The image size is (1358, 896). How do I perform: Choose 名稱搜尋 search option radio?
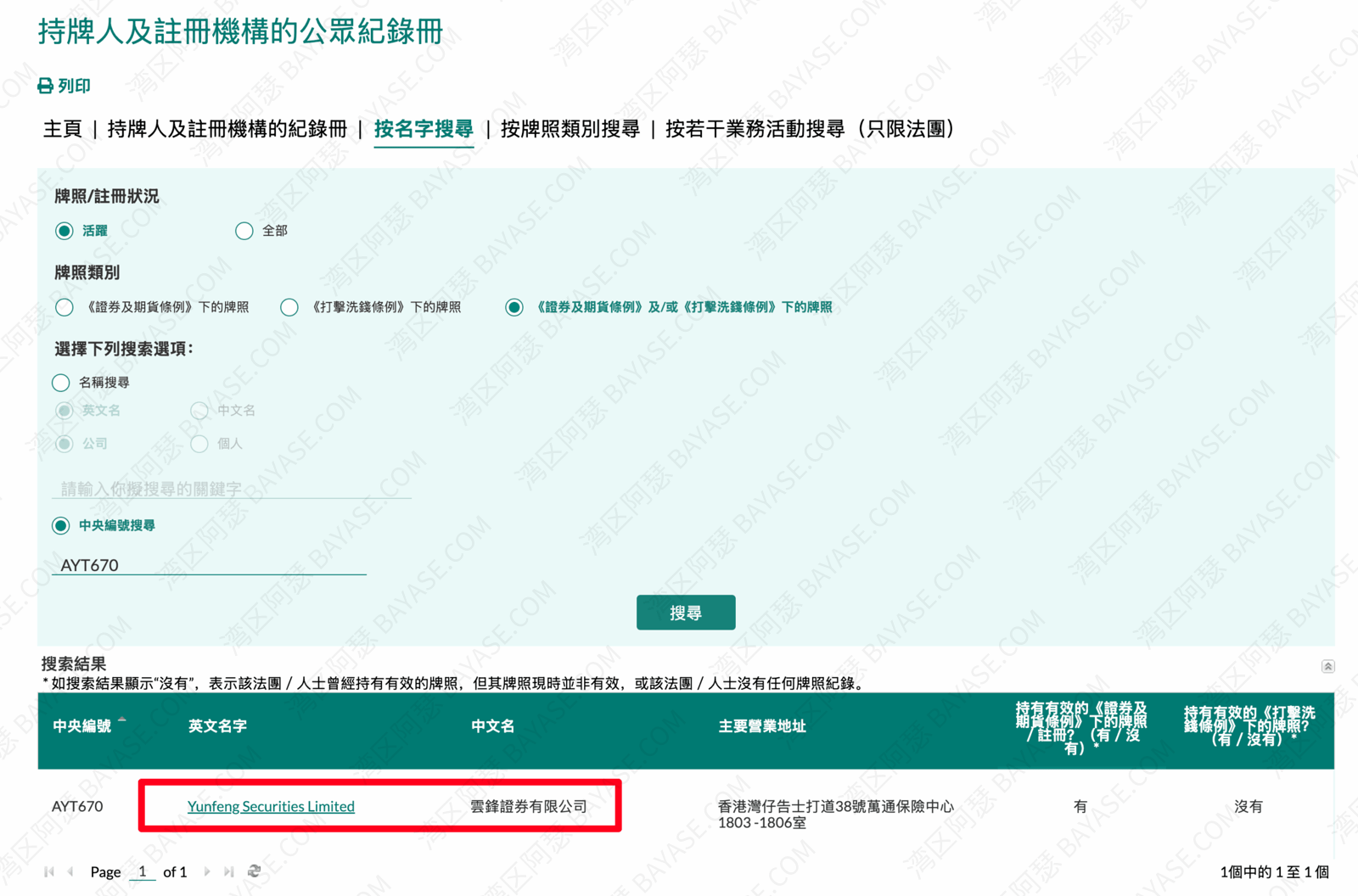[x=60, y=383]
